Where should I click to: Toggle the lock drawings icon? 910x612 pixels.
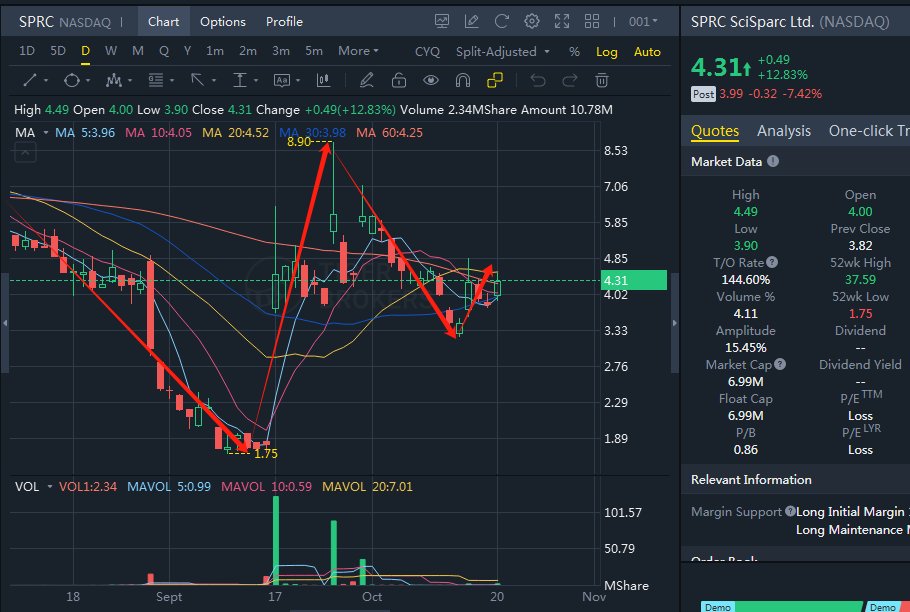tap(399, 80)
